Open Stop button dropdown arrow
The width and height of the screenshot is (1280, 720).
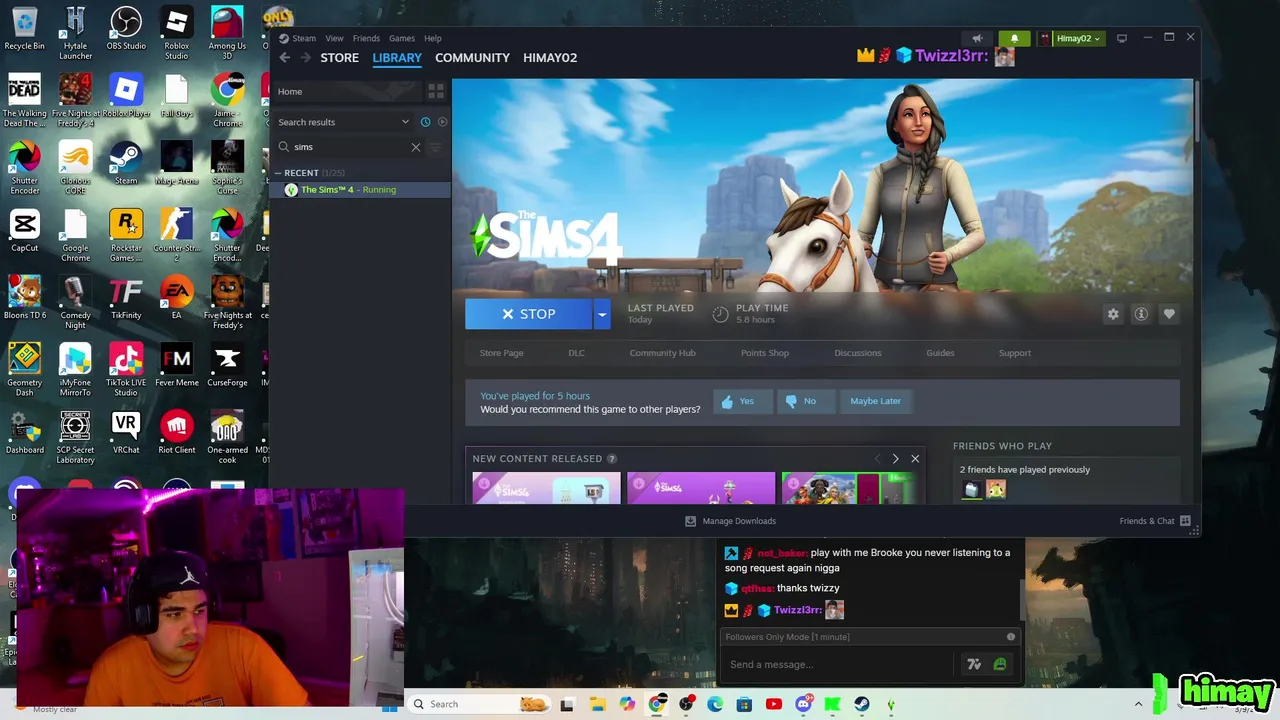pos(601,314)
